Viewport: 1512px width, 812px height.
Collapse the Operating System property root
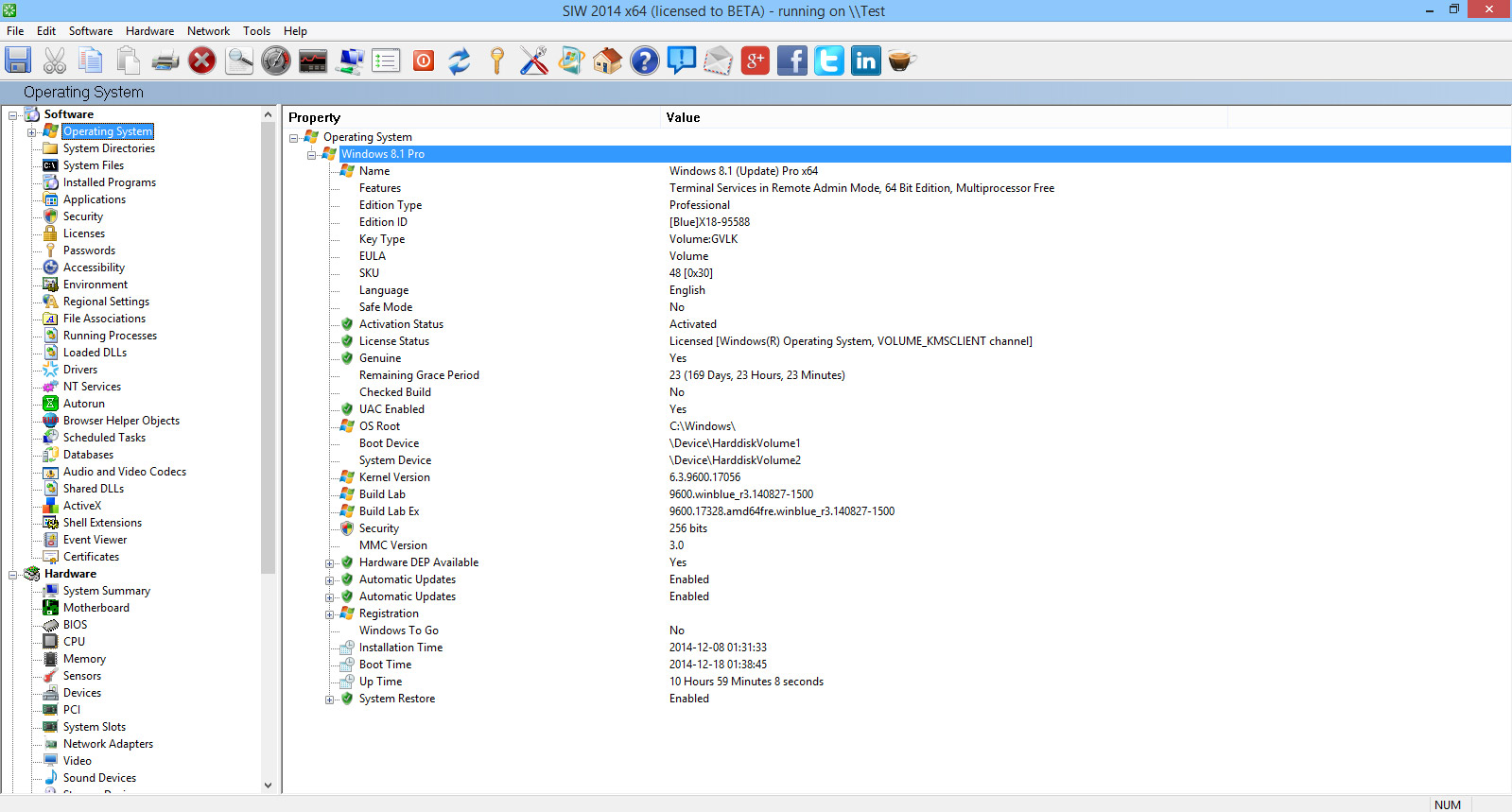pyautogui.click(x=294, y=138)
